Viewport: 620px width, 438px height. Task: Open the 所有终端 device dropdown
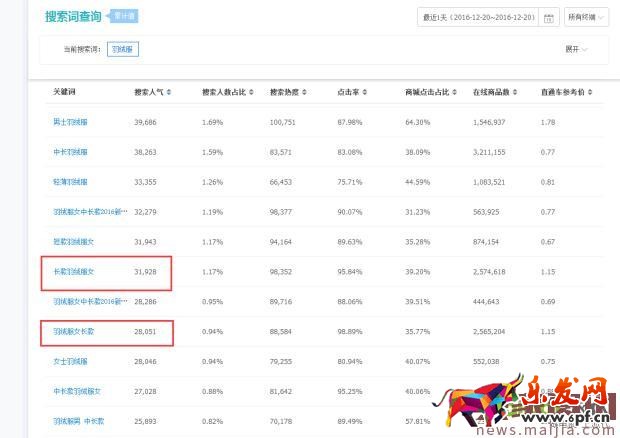(x=587, y=17)
